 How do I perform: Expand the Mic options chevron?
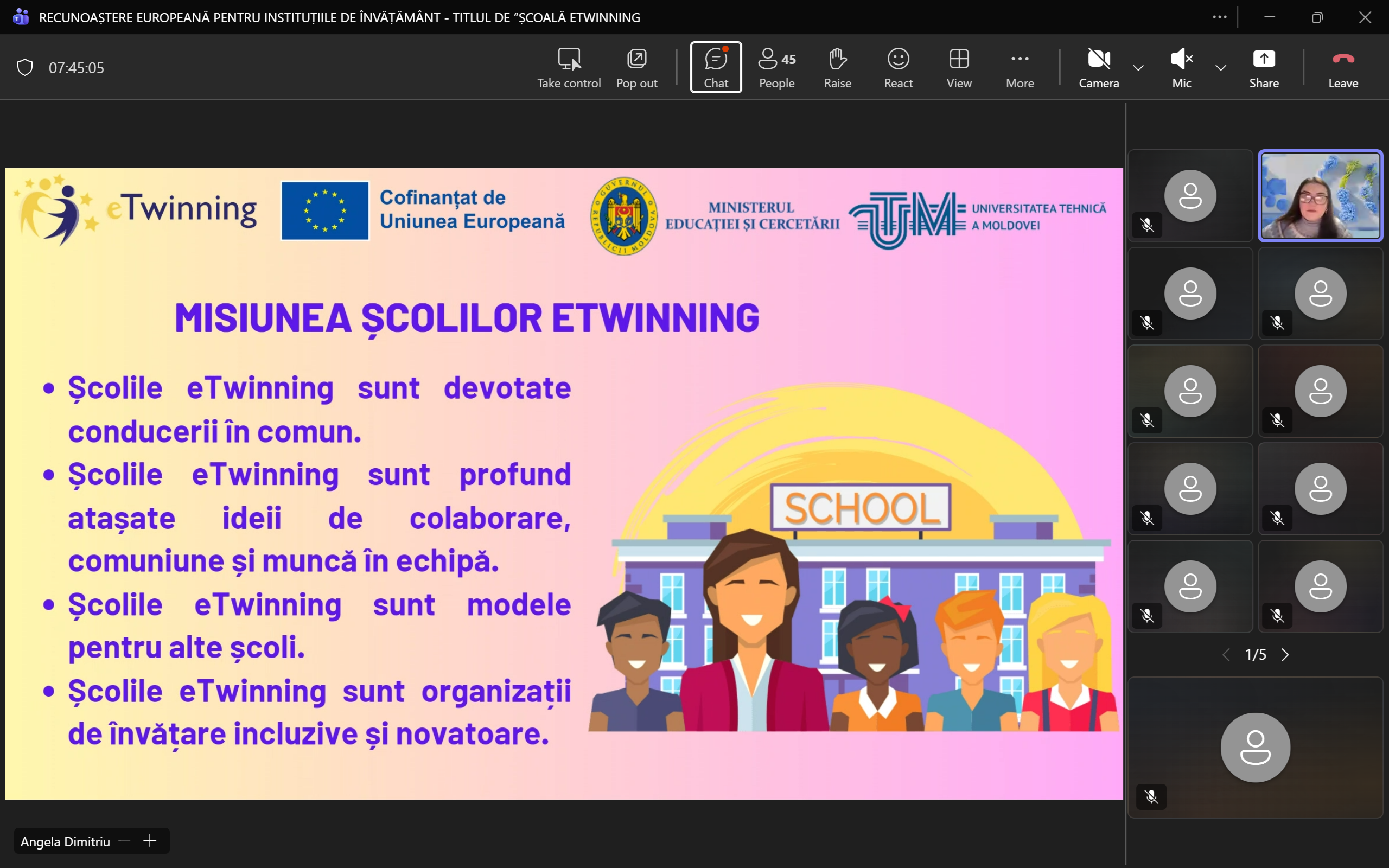pos(1221,68)
